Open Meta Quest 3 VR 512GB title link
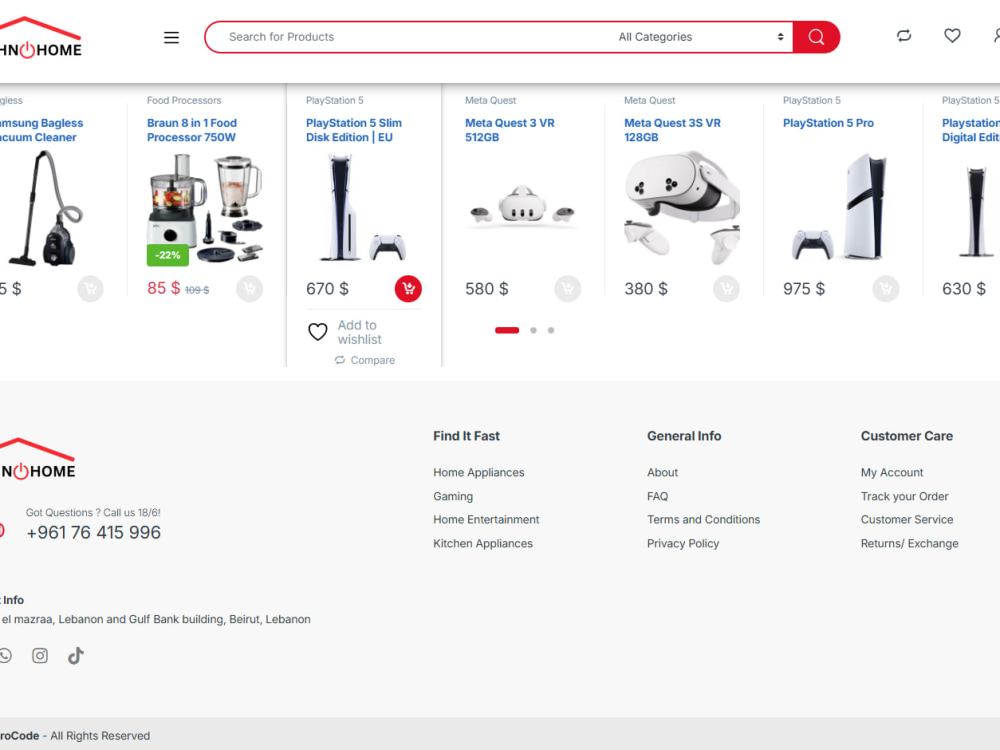1000x750 pixels. click(510, 130)
